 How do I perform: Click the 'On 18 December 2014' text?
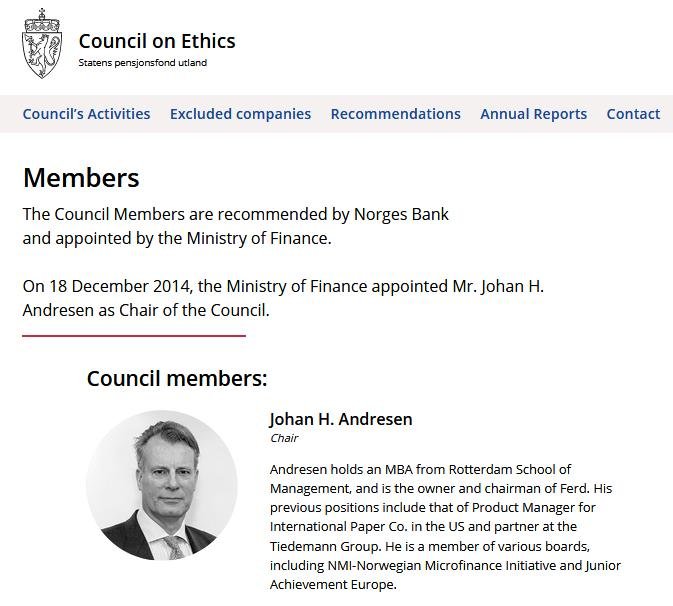click(108, 287)
